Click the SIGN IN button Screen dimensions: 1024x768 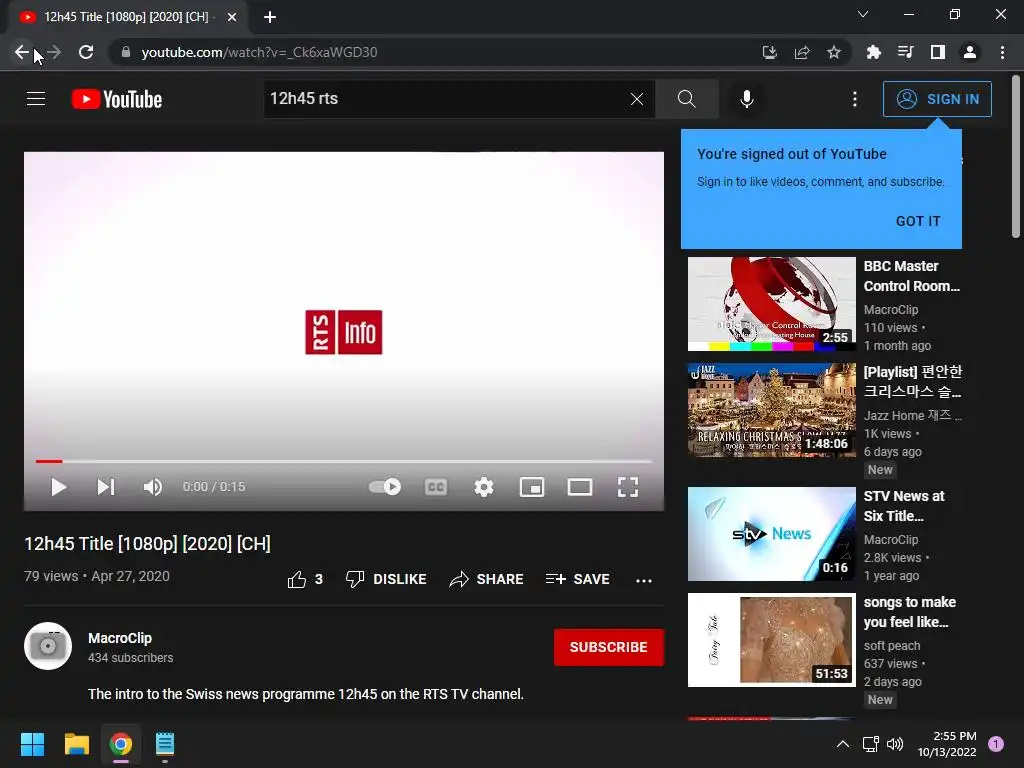(937, 99)
